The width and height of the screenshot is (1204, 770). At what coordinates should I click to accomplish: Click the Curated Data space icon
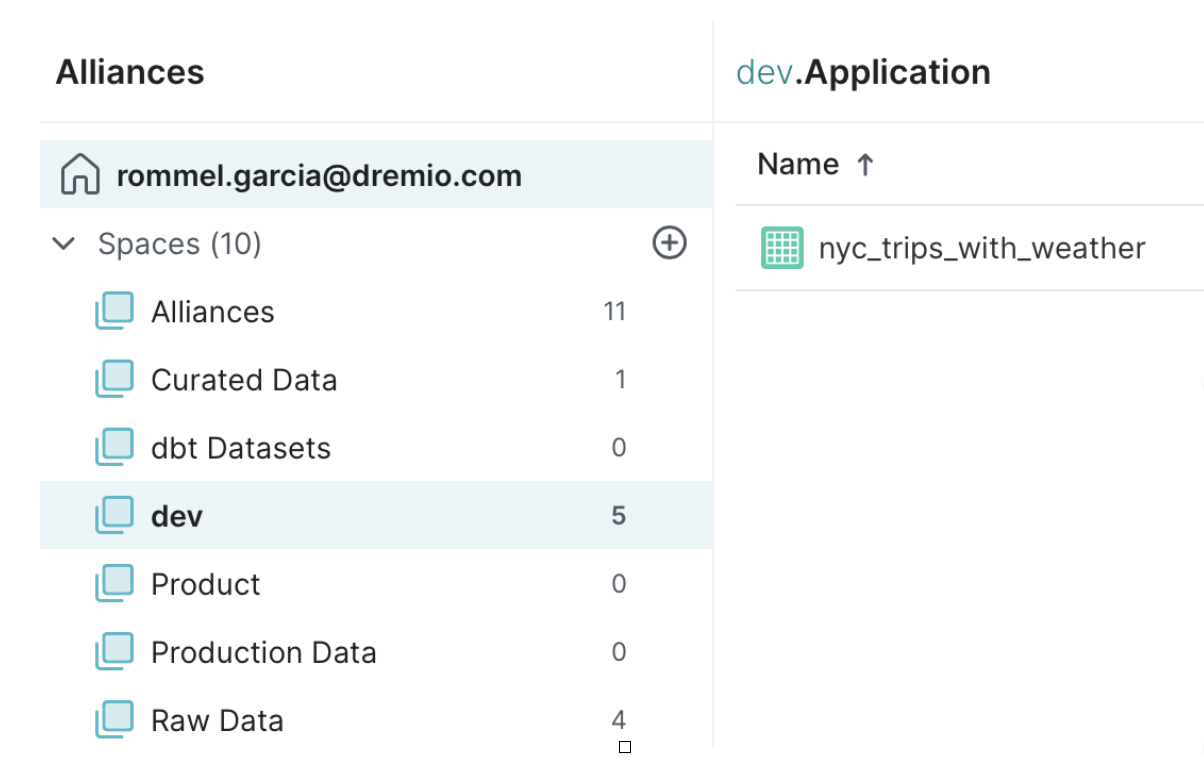tap(114, 378)
